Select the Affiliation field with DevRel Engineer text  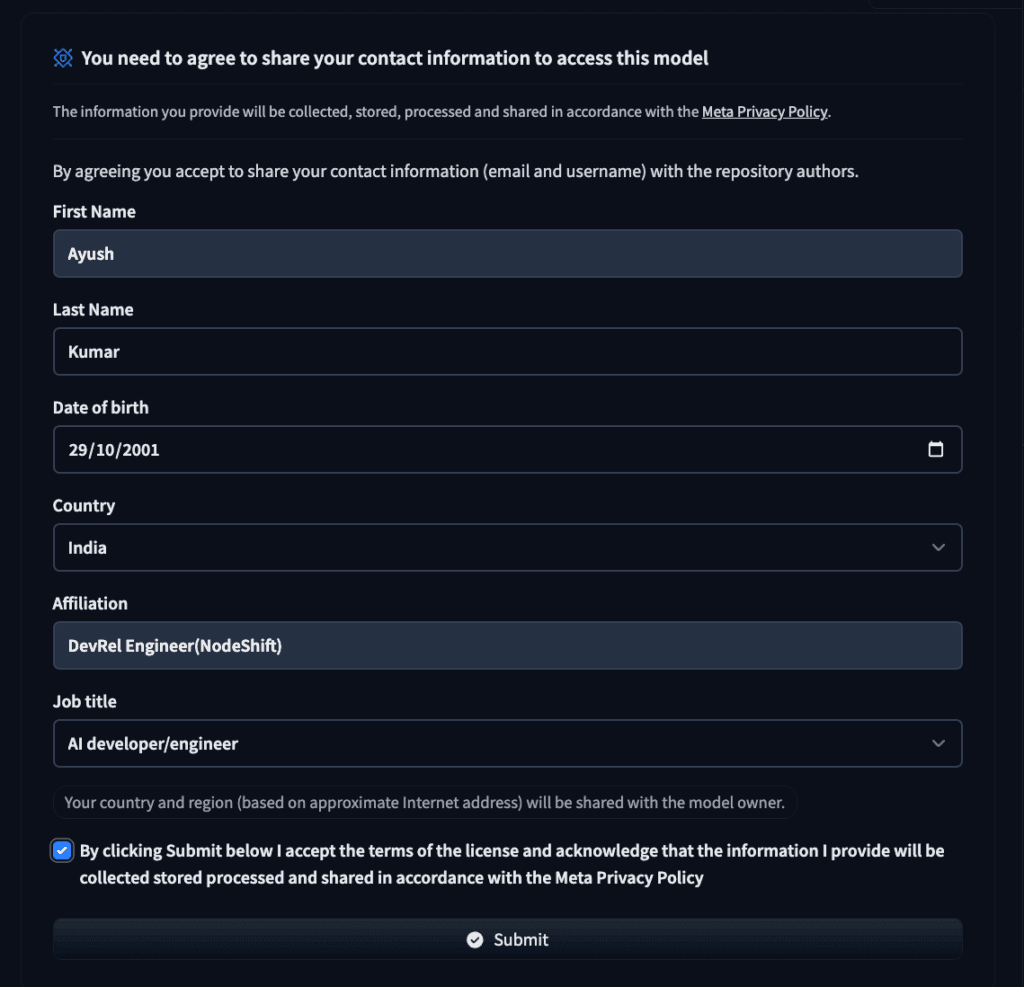(507, 646)
